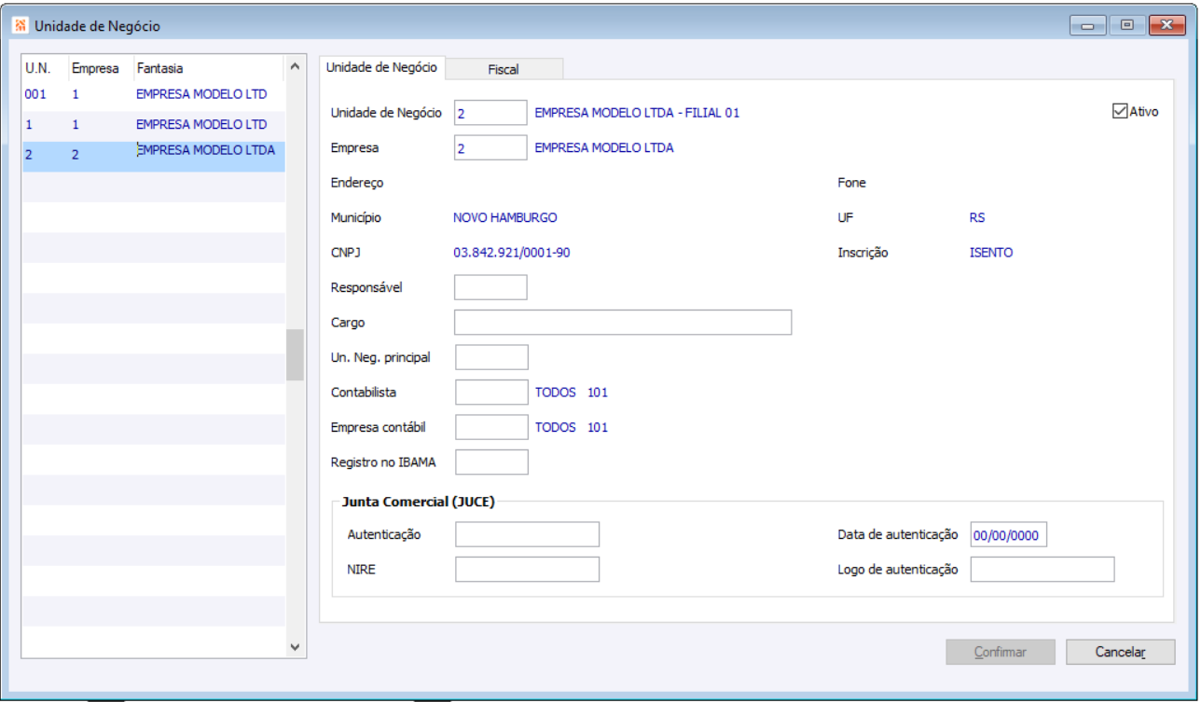The image size is (1200, 702).
Task: Focus the Responsável input field
Action: 490,287
